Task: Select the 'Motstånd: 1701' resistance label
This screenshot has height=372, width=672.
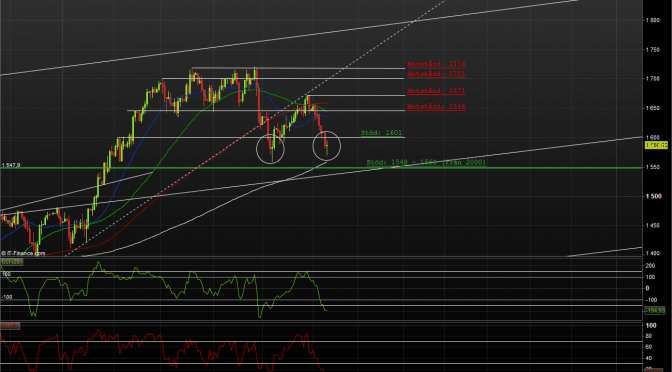Action: pyautogui.click(x=436, y=74)
